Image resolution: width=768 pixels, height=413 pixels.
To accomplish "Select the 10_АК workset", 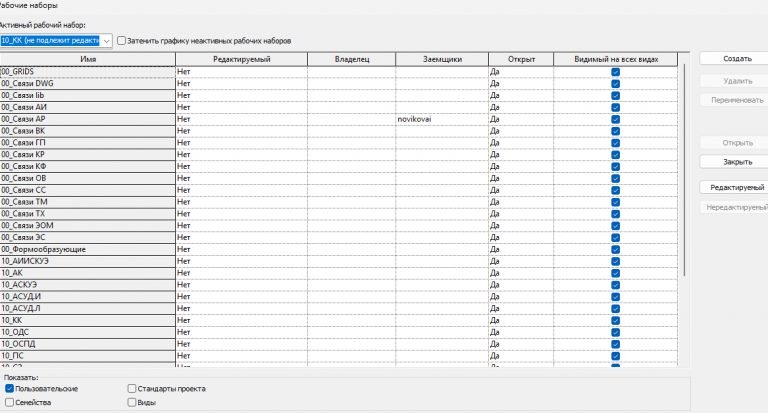I will pos(88,273).
